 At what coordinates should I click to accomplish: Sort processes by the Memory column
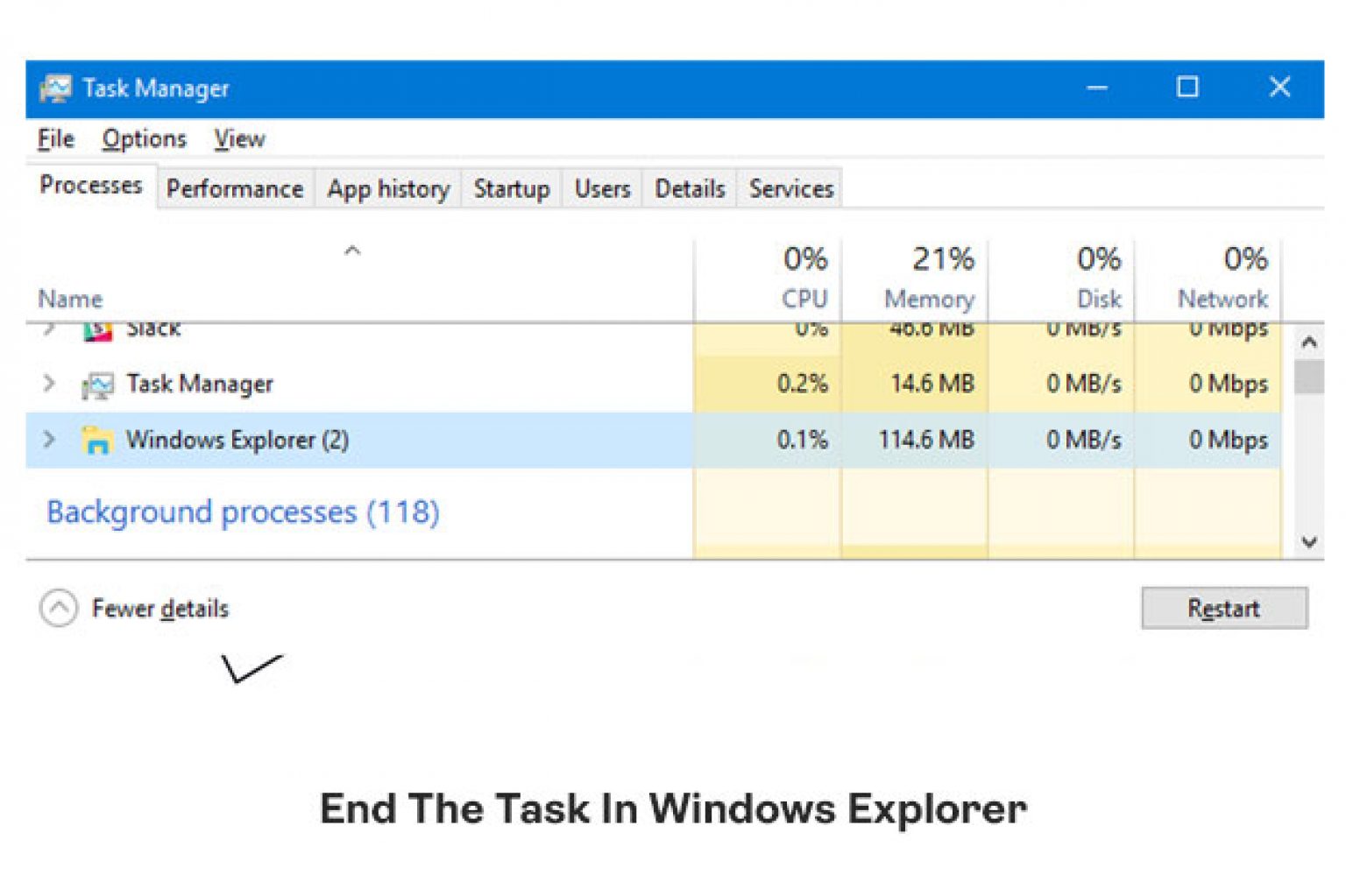click(x=927, y=276)
